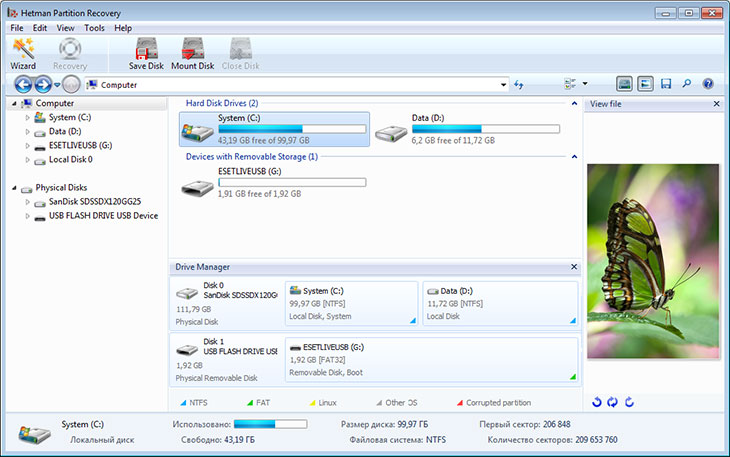Click the back navigation arrow button
The image size is (730, 457).
(23, 85)
